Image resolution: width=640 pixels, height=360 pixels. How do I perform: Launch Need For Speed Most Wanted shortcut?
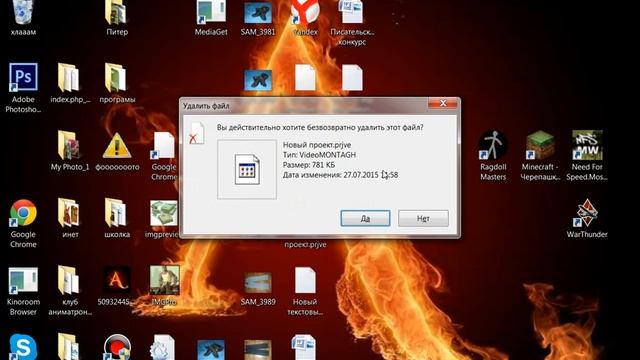pyautogui.click(x=587, y=155)
